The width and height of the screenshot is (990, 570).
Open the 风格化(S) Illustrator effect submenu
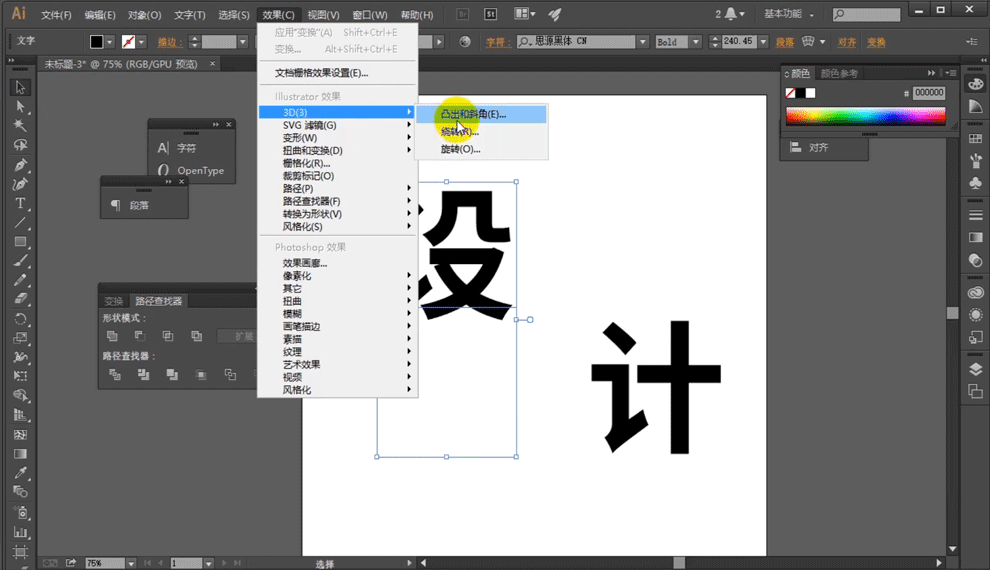pos(338,226)
